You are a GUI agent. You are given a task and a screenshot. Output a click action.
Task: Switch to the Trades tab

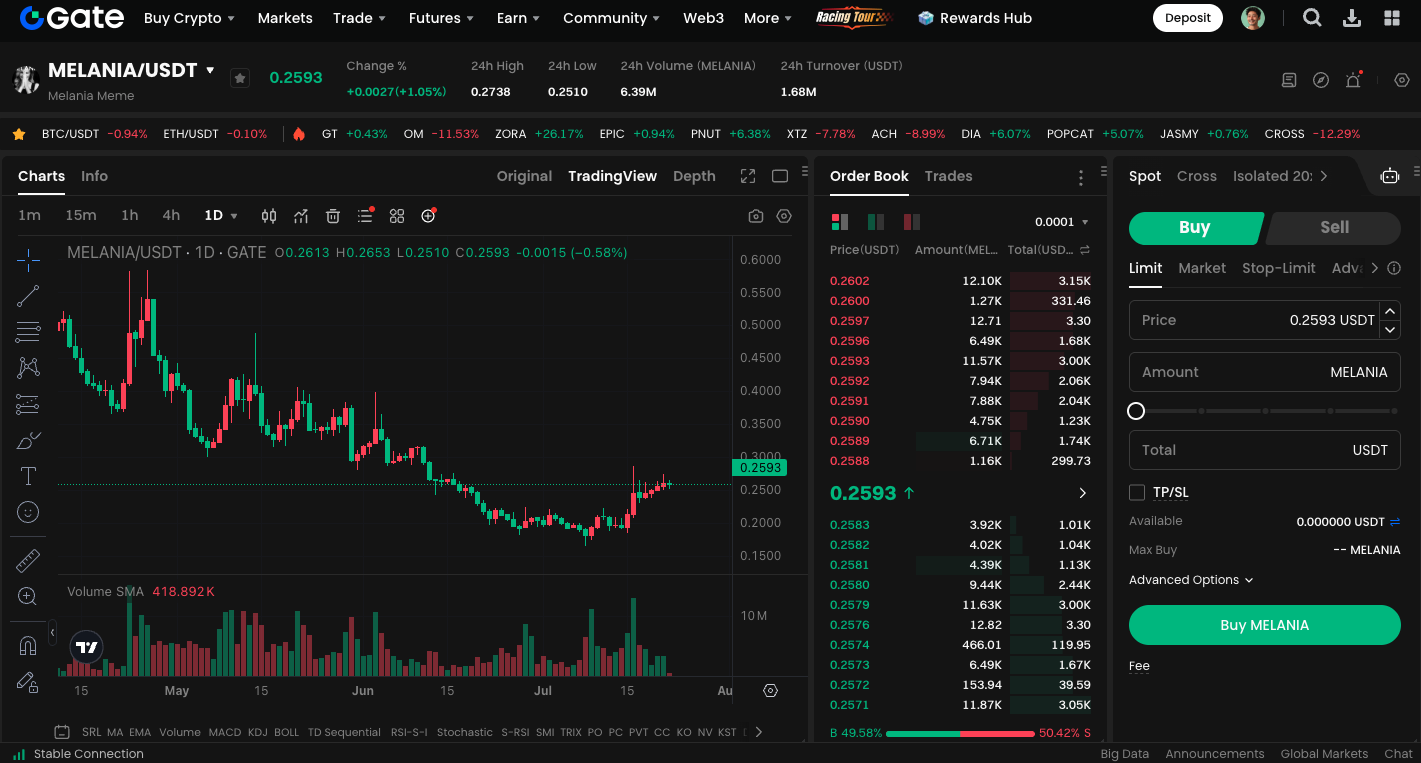(x=948, y=176)
